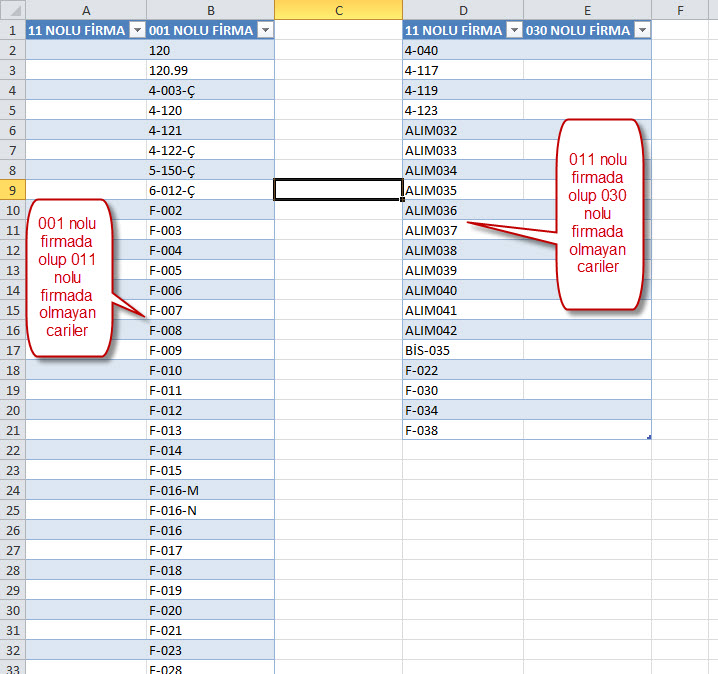Click the 001 NOLU FİRMA header cell
The width and height of the screenshot is (718, 674).
pos(211,30)
